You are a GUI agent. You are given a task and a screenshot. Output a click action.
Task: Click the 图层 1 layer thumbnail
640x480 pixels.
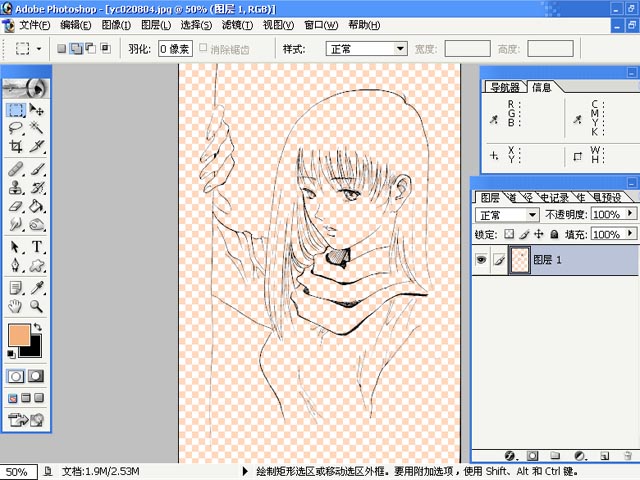pyautogui.click(x=520, y=260)
